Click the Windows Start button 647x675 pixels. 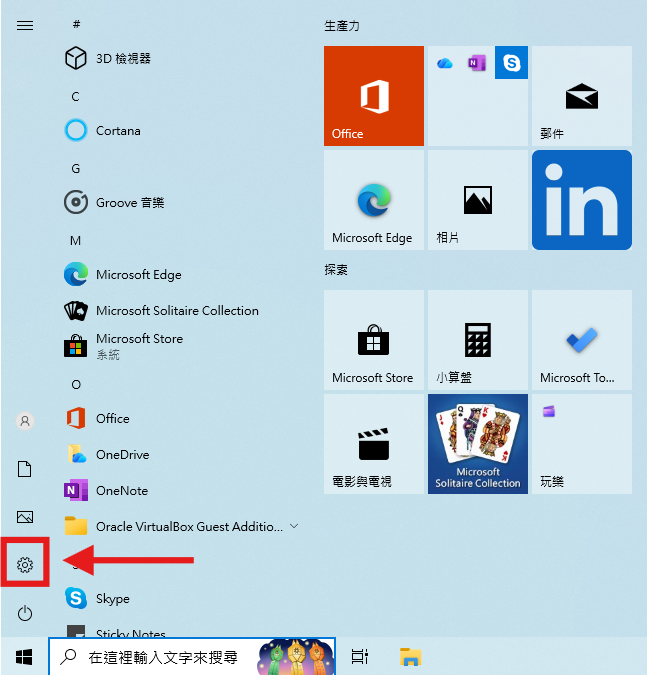coord(24,657)
